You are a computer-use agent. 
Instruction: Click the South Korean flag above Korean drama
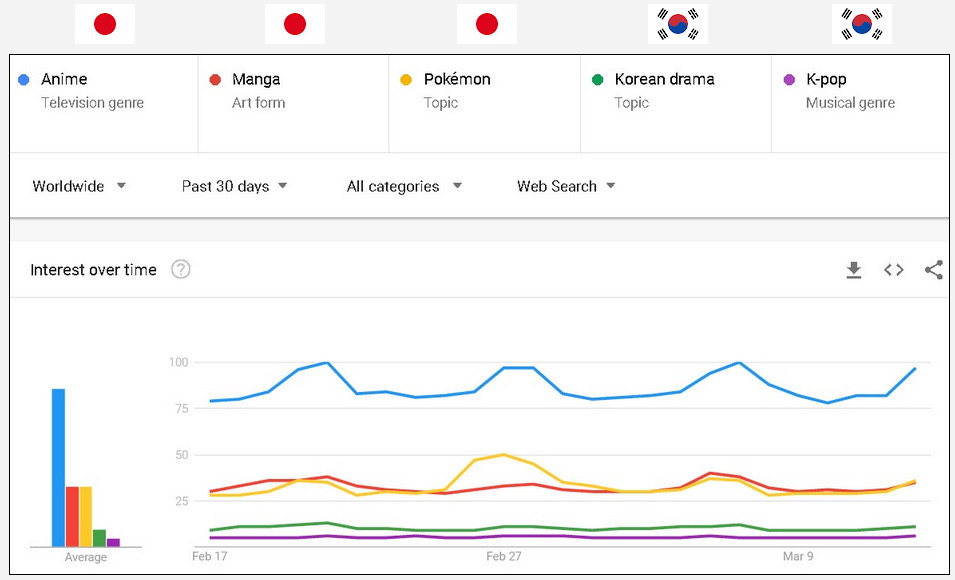click(x=677, y=24)
